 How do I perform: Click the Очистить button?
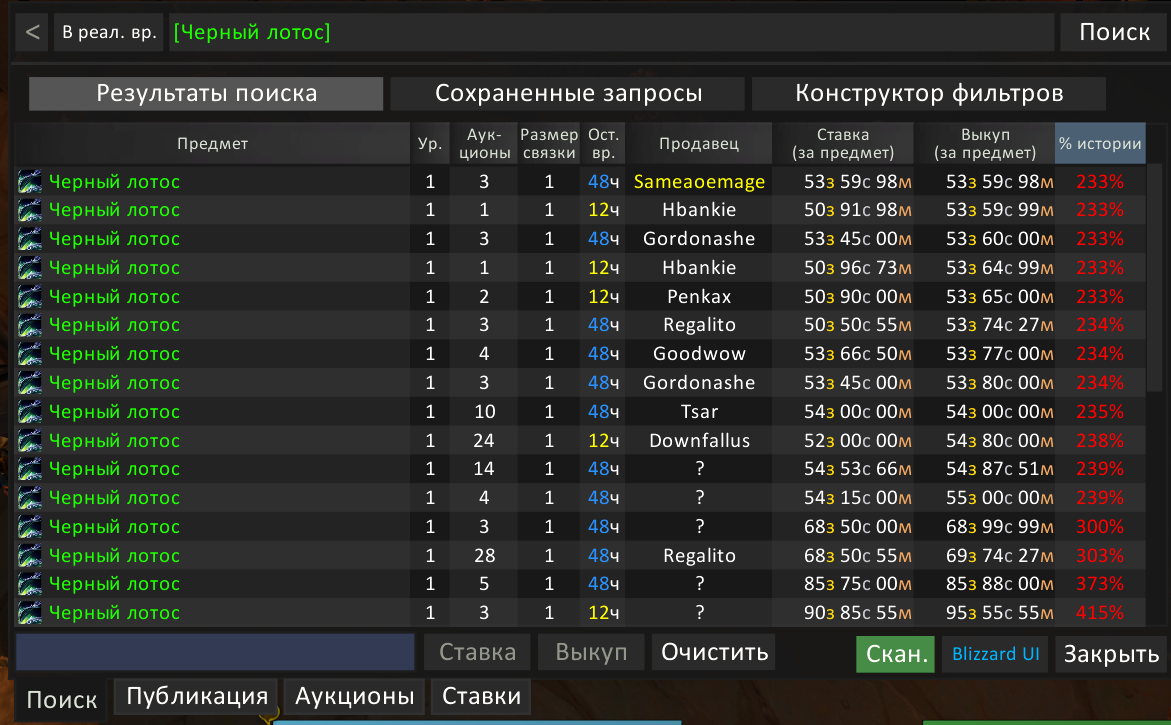pos(714,652)
